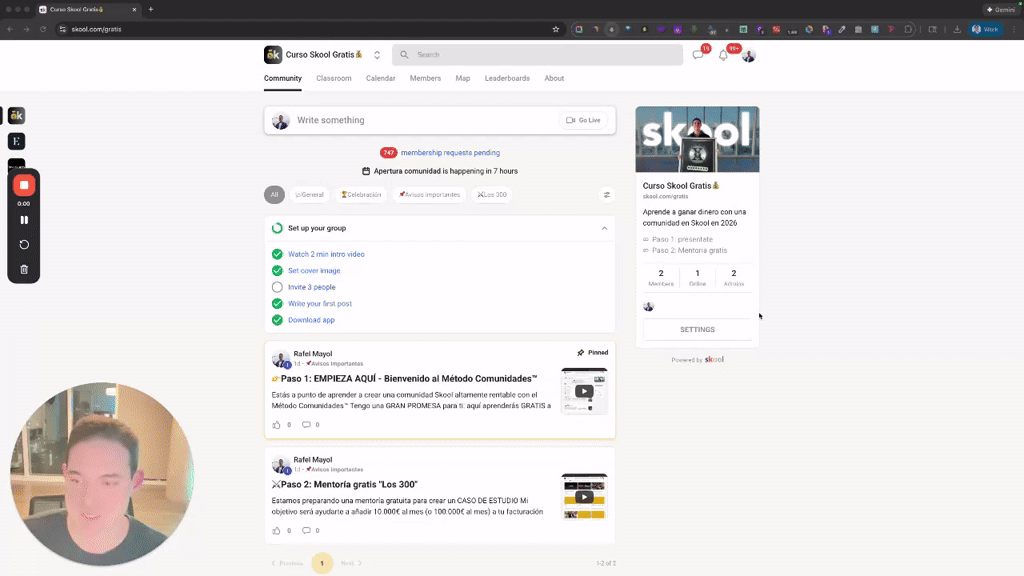Open the 'Paso 1: EMPIEZA AQUÍ' post title
1024x576 pixels.
click(405, 379)
